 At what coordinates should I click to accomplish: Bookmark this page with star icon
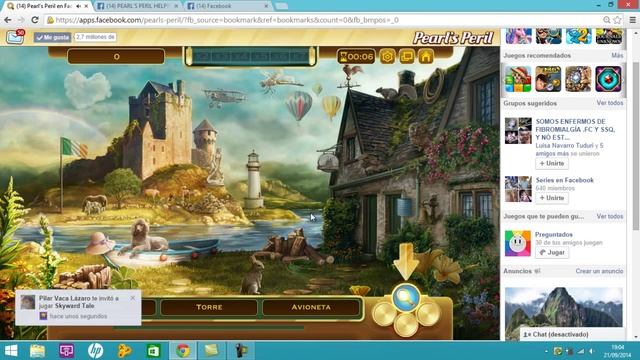(618, 20)
